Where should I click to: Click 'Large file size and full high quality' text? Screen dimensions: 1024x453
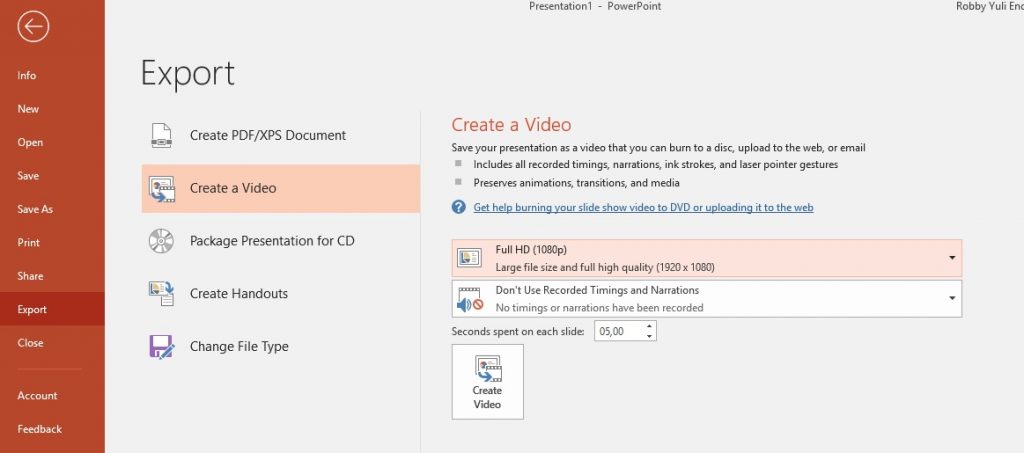(605, 267)
